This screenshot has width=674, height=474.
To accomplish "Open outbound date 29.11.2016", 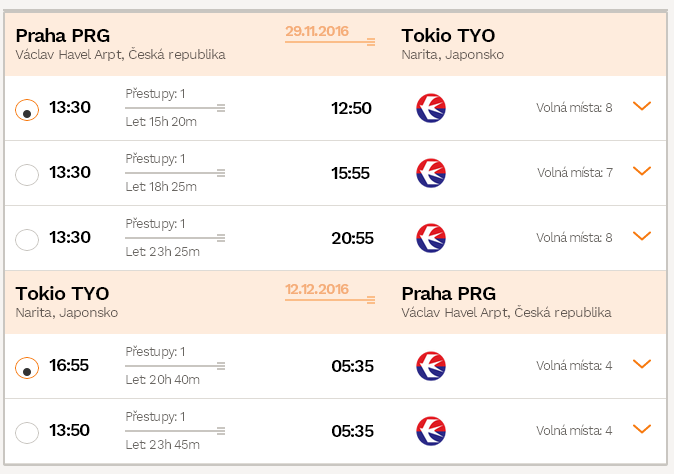I will point(317,31).
